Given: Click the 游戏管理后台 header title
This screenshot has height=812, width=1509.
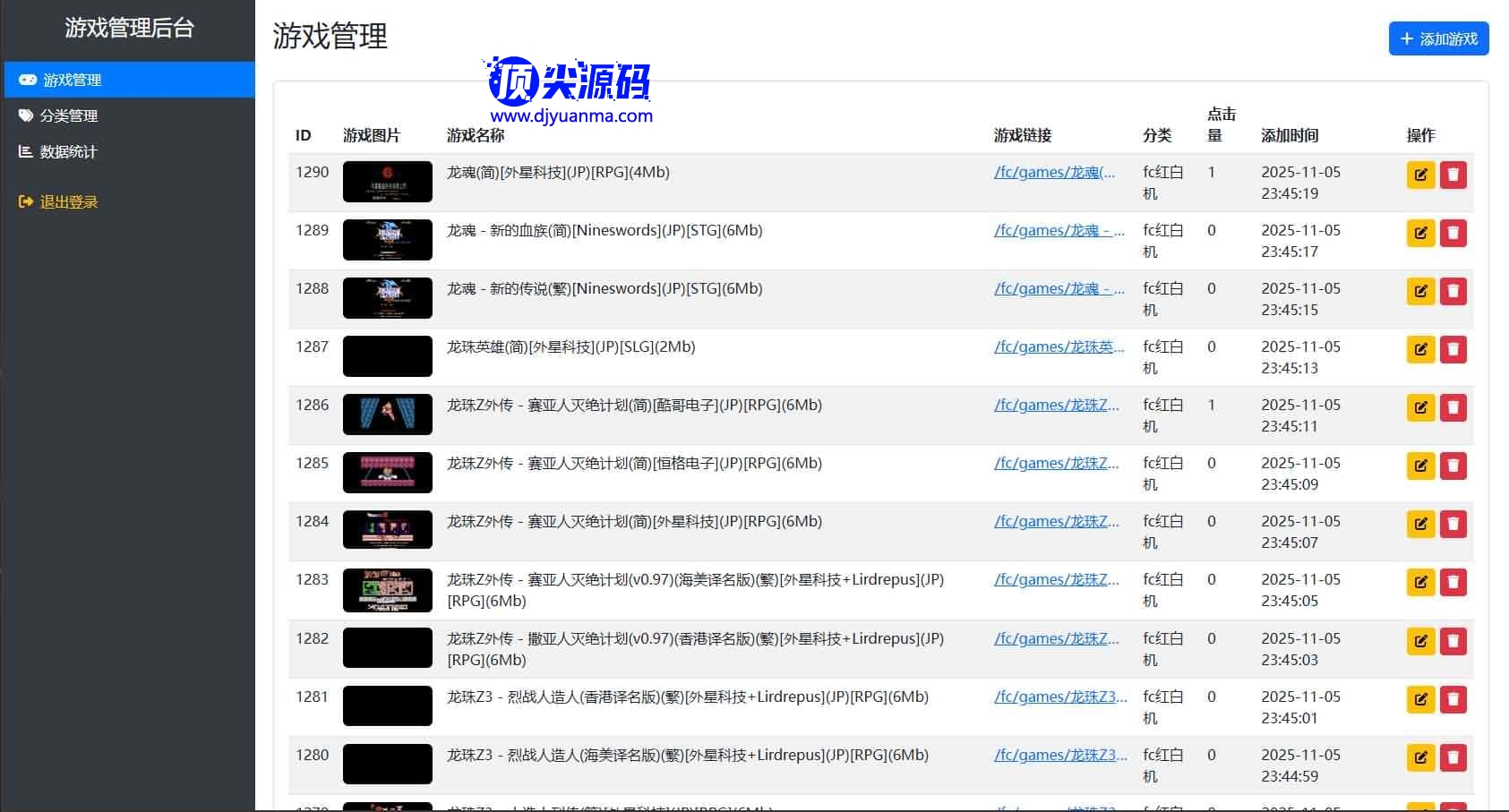Looking at the screenshot, I should coord(129,28).
